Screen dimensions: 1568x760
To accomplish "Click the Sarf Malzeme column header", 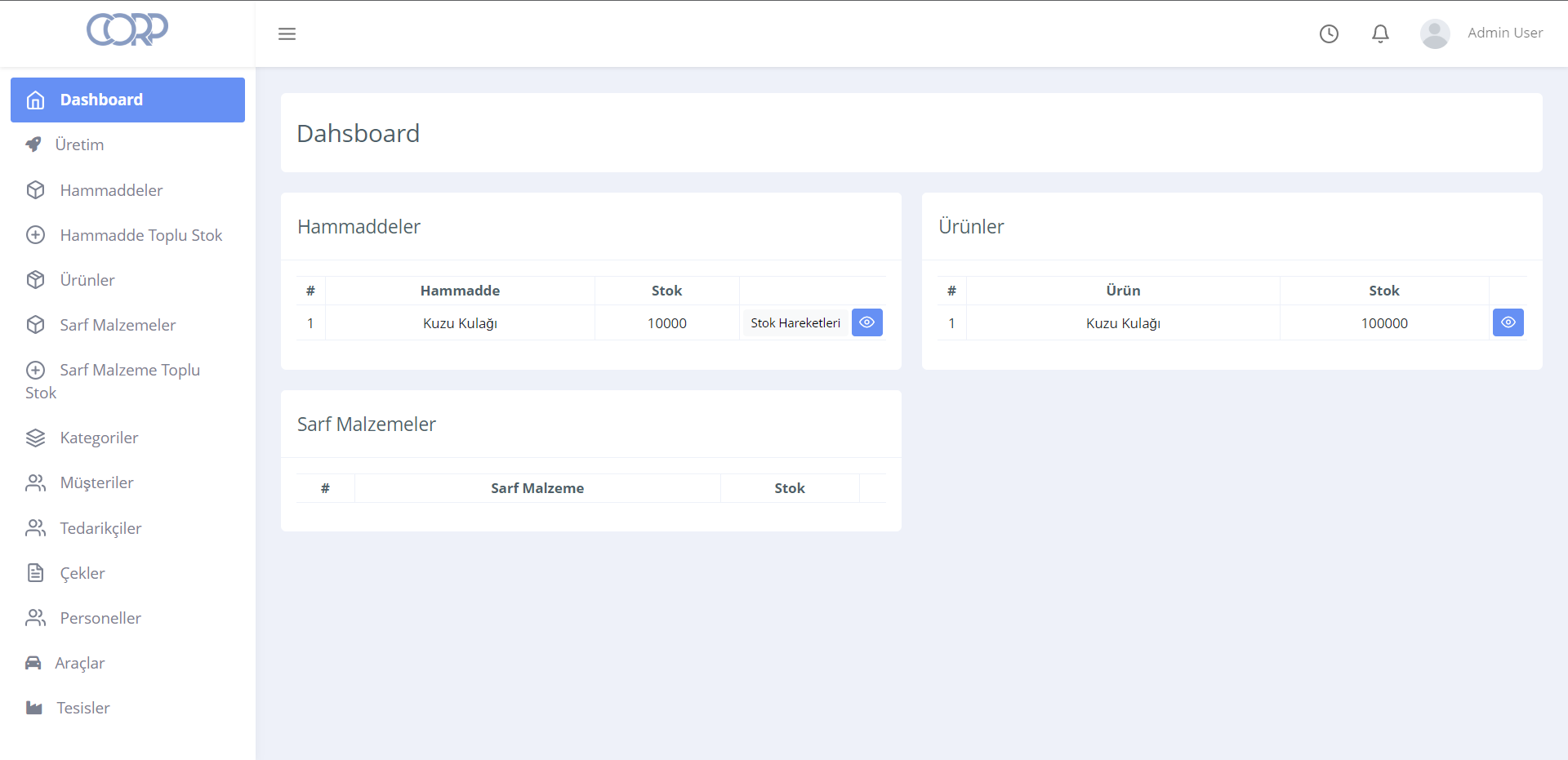I will [x=537, y=488].
